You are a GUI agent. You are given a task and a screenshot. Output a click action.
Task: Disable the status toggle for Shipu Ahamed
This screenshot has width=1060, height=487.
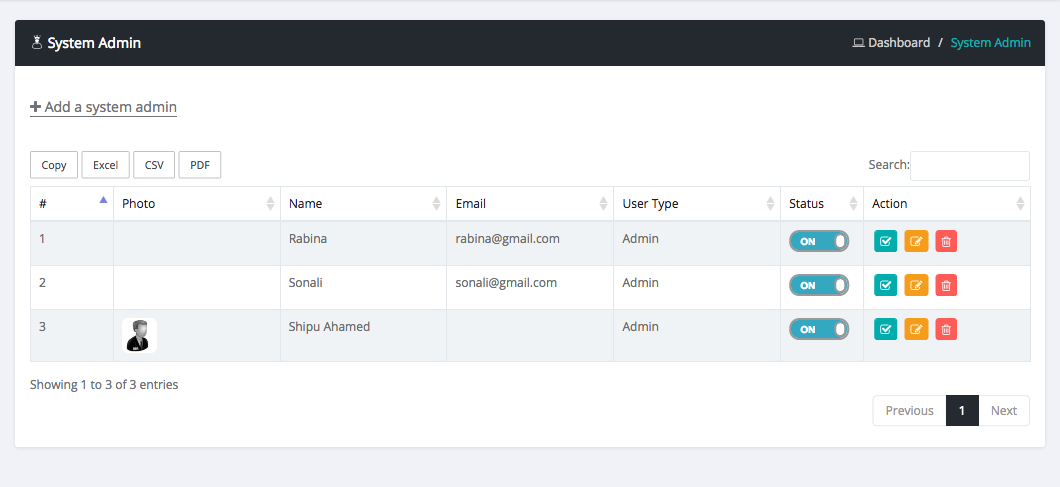click(818, 329)
